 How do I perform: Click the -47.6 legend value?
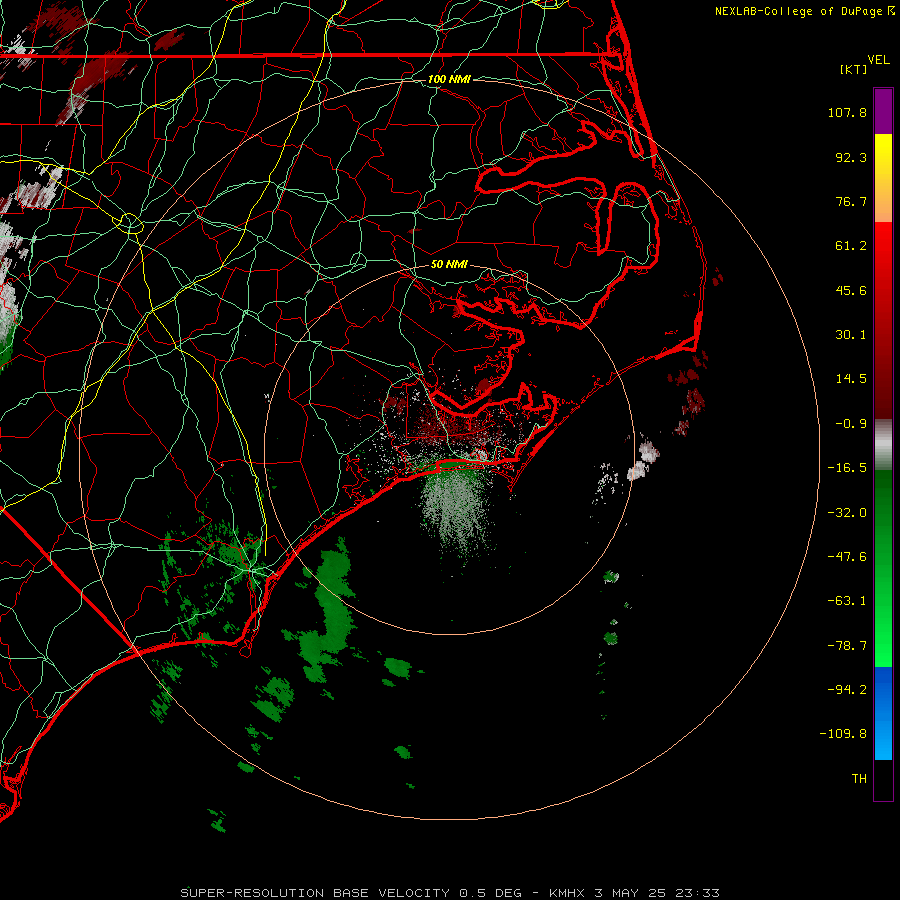point(847,557)
